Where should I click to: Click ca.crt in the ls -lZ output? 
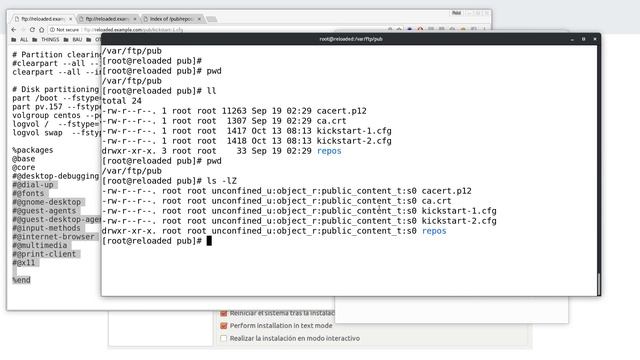click(436, 201)
